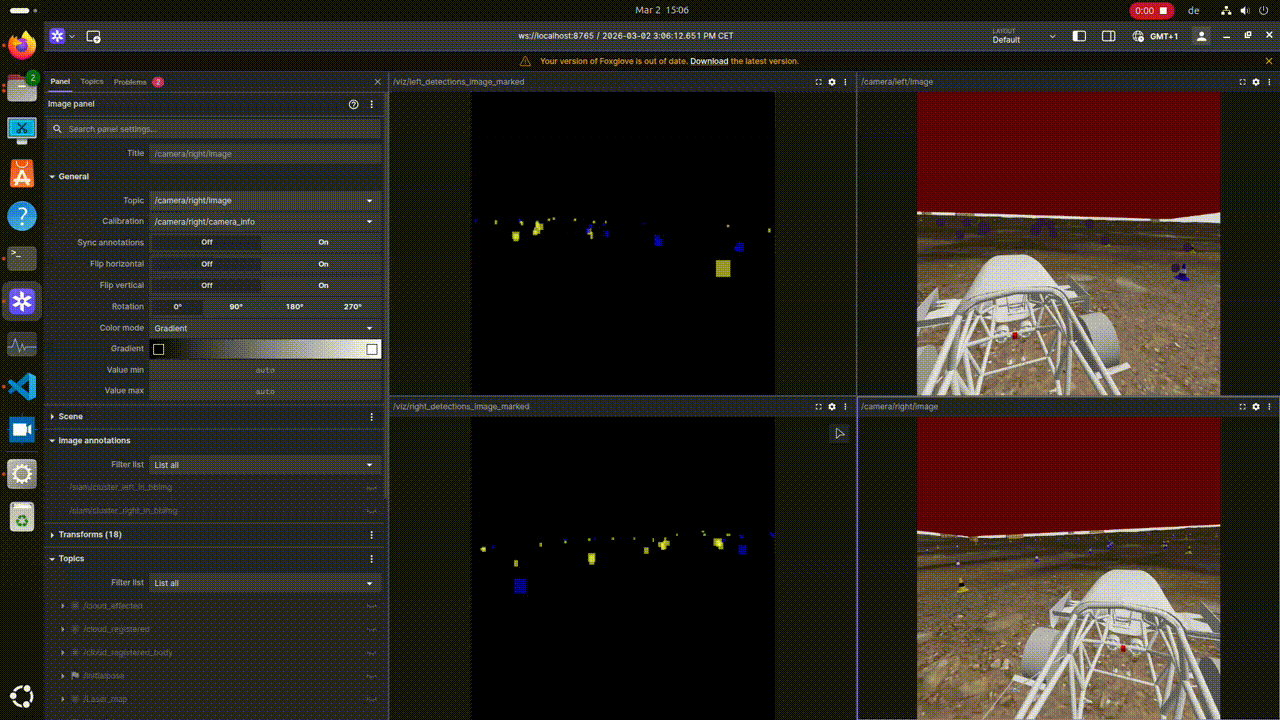Toggle visibility of /slam/cluster_left_in_bbimg annotation
The width and height of the screenshot is (1280, 720).
tap(372, 487)
